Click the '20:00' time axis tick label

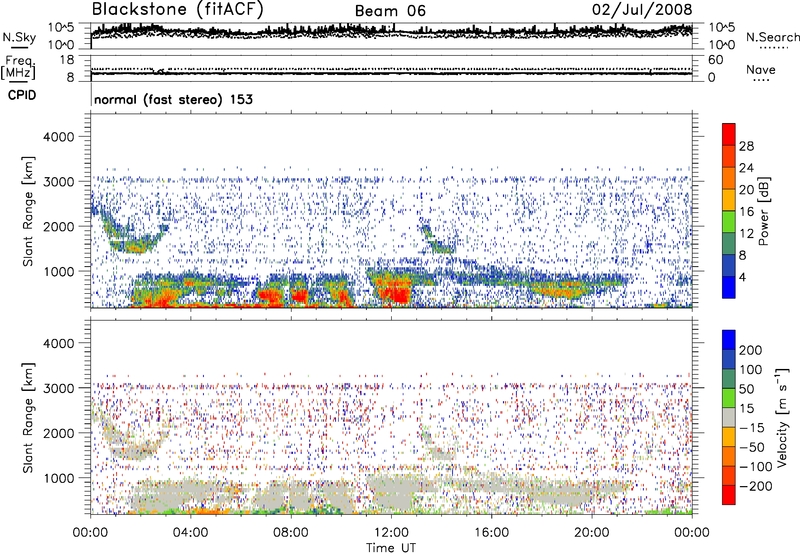coord(592,533)
